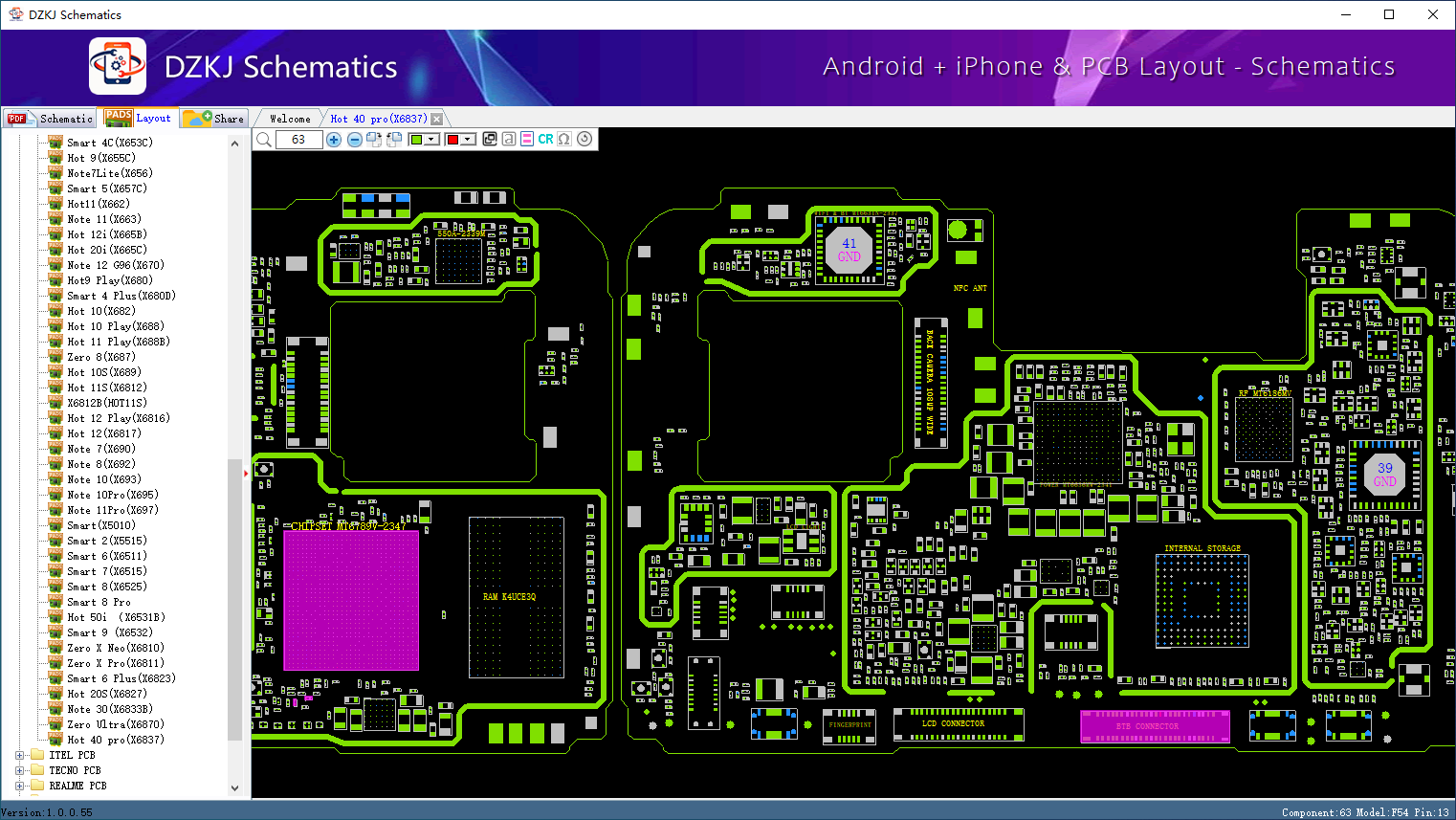Click the overlapping squares icon after the red swatch
1456x820 pixels.
490,139
